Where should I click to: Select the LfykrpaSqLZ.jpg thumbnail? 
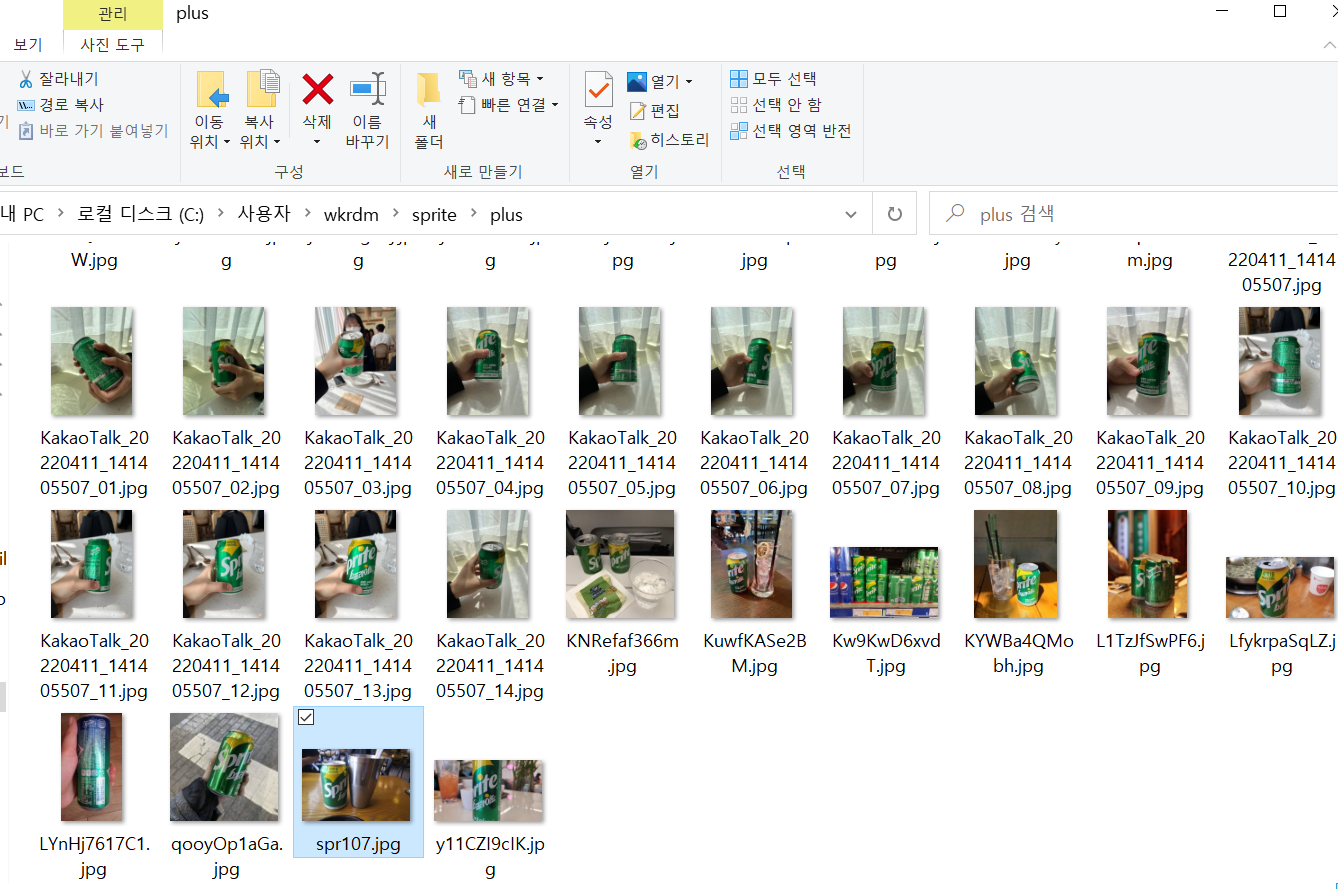tap(1280, 588)
